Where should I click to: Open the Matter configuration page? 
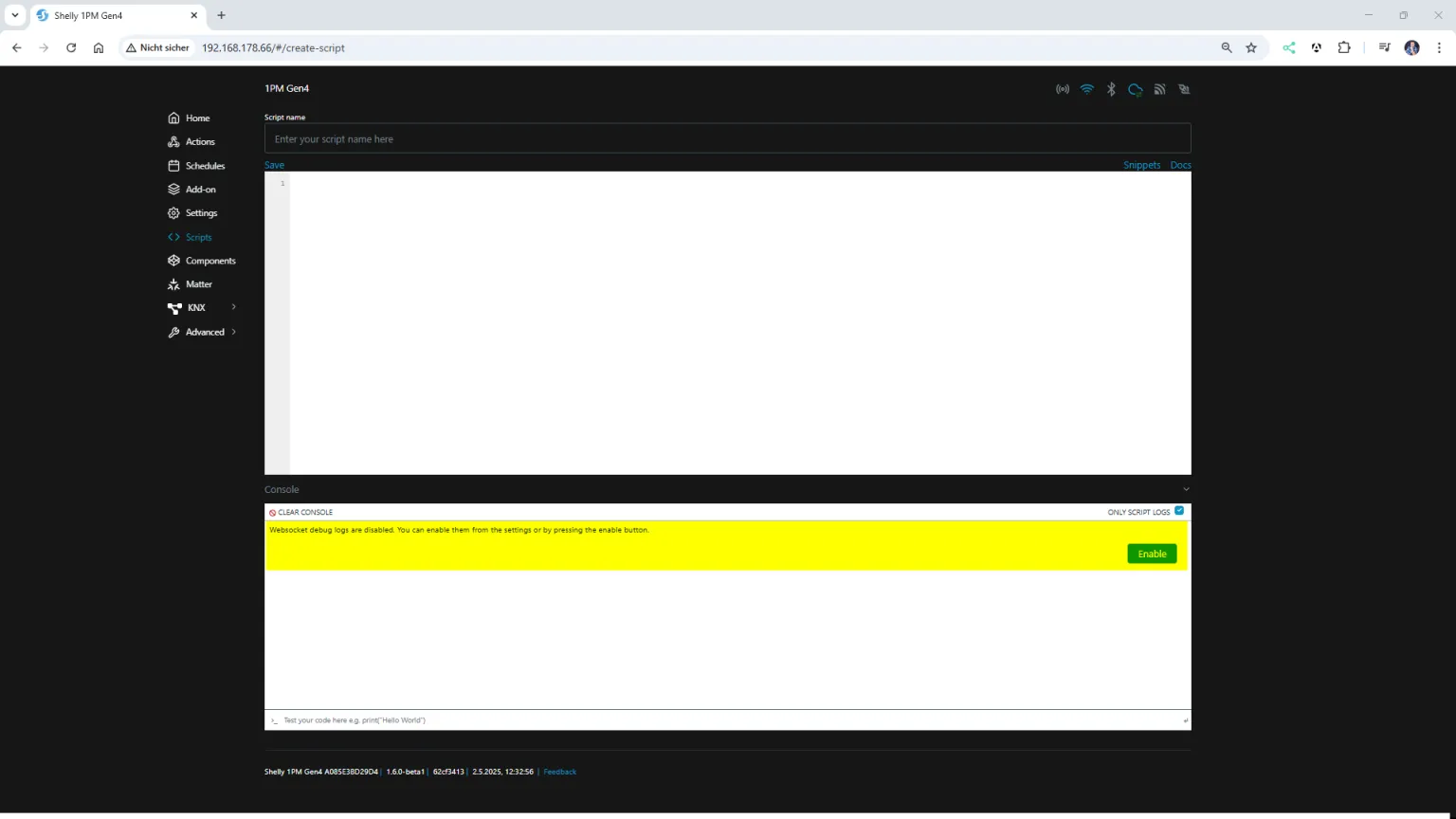click(198, 283)
